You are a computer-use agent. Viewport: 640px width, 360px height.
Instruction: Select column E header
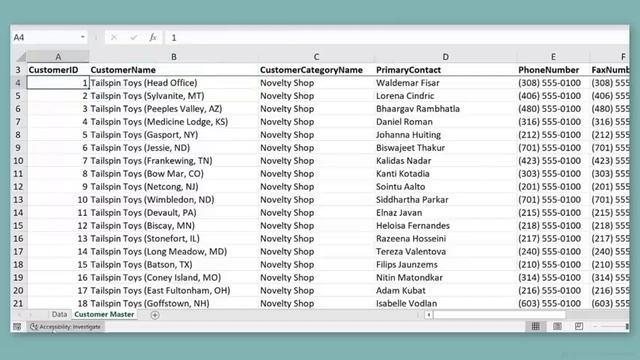pyautogui.click(x=553, y=57)
